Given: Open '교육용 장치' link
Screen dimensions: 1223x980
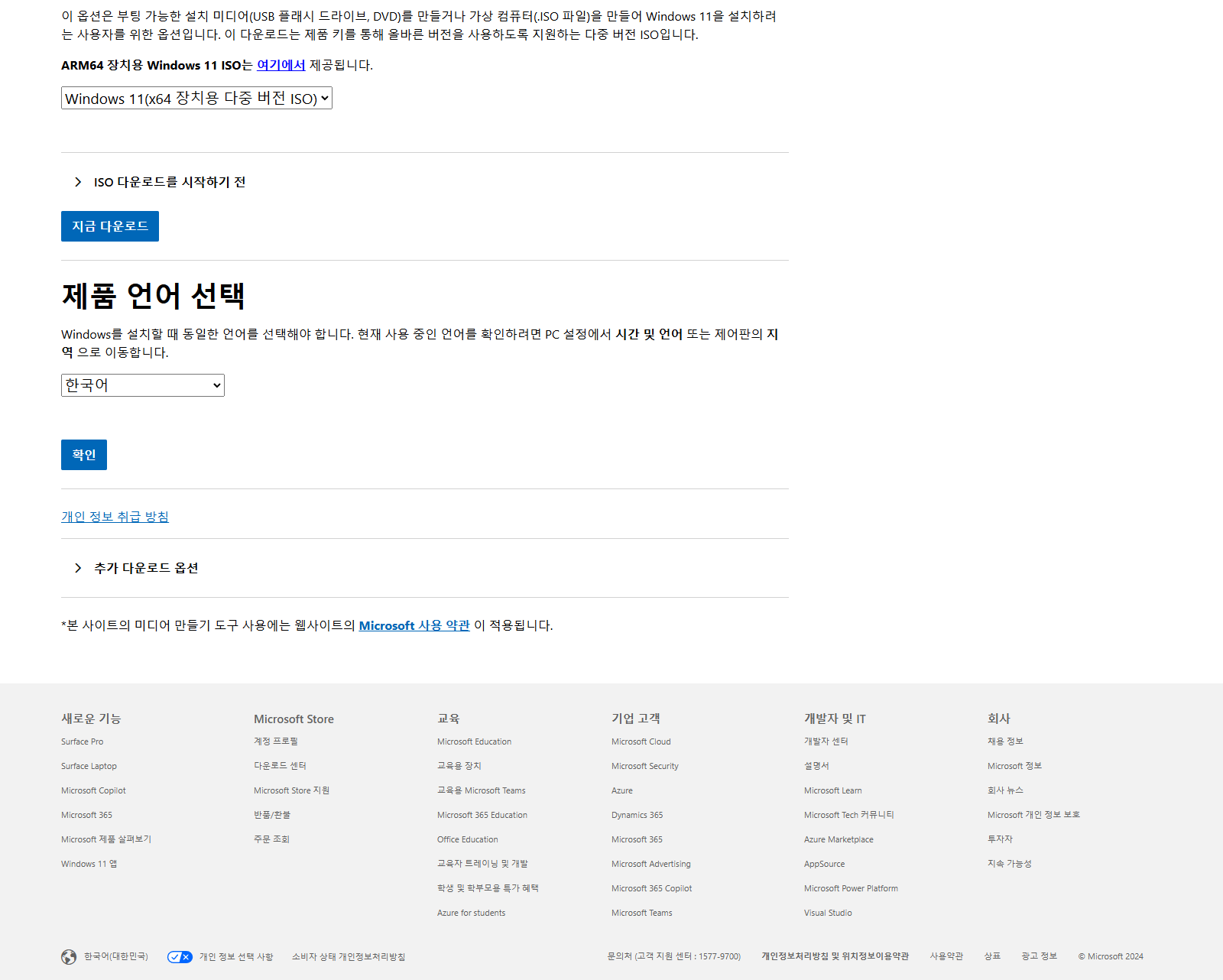Looking at the screenshot, I should 459,766.
